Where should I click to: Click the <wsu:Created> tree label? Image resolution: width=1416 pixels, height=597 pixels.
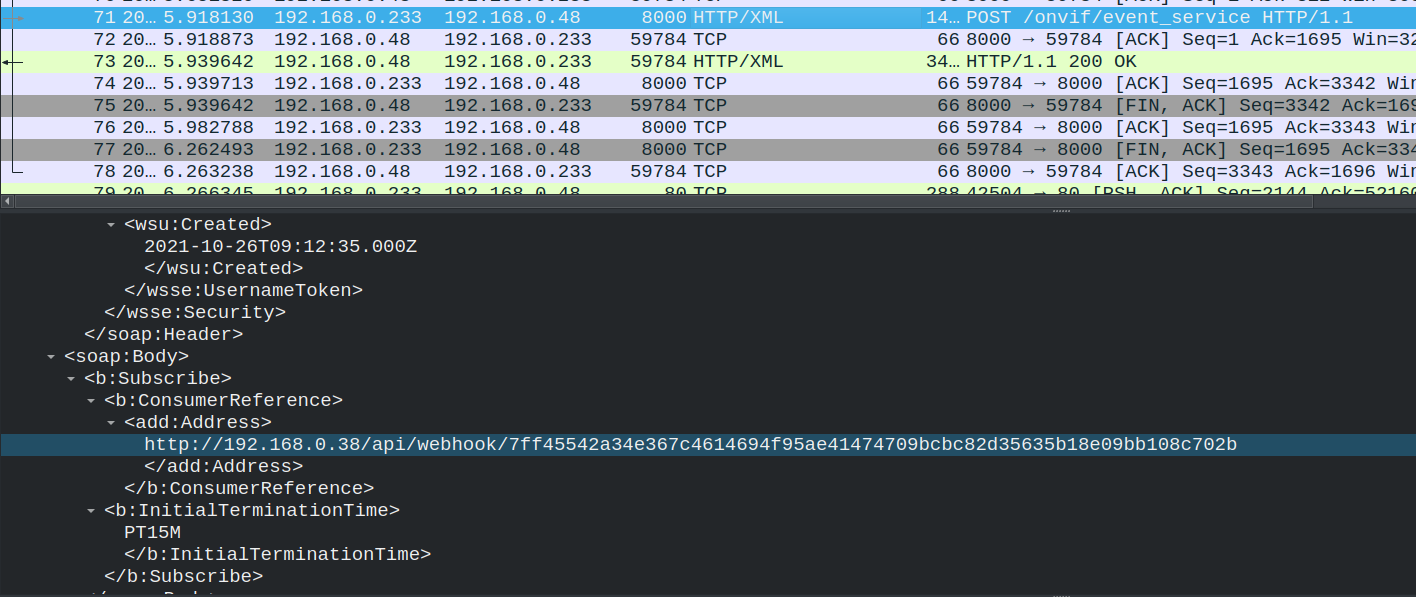(198, 225)
